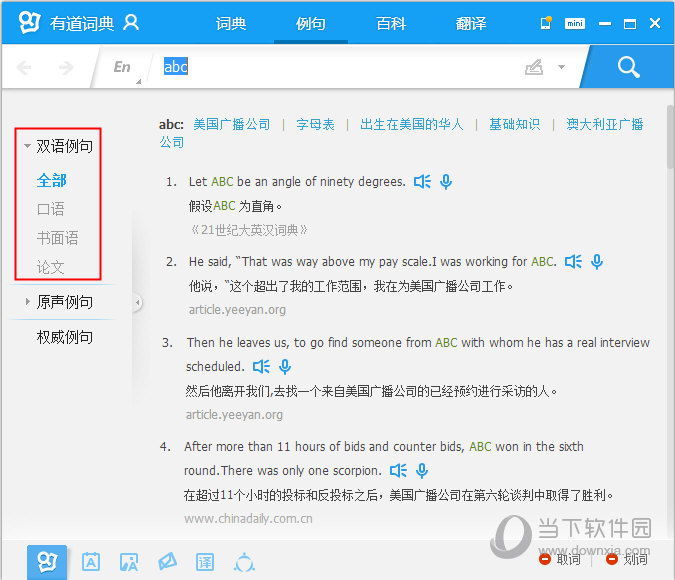Select the dictionary home icon in bottom toolbar
This screenshot has height=580, width=675.
point(47,562)
